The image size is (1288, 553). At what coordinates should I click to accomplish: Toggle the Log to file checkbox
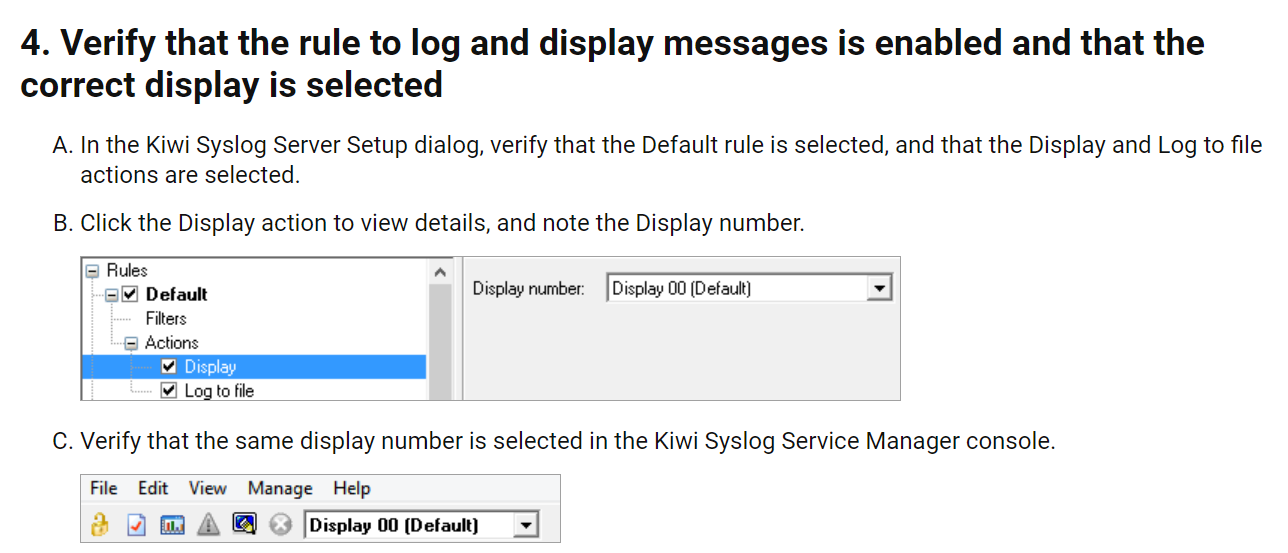point(169,391)
